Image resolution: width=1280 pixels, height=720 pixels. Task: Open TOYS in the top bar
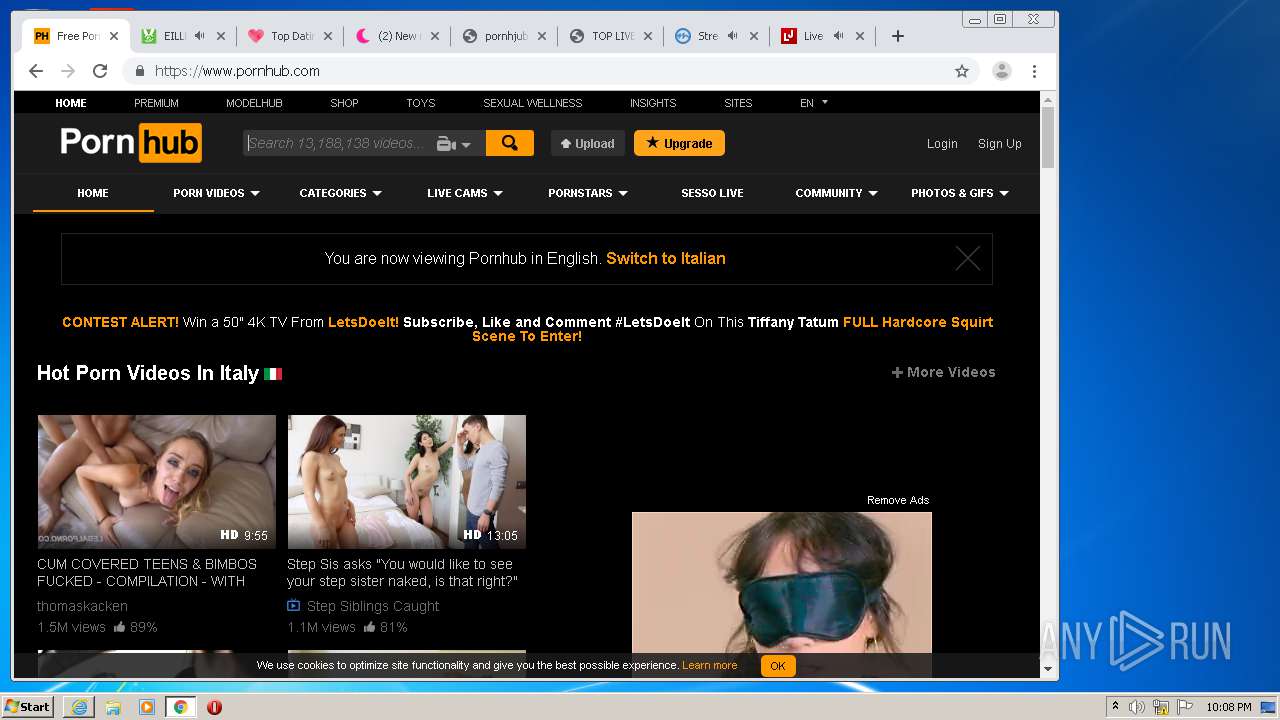(420, 103)
